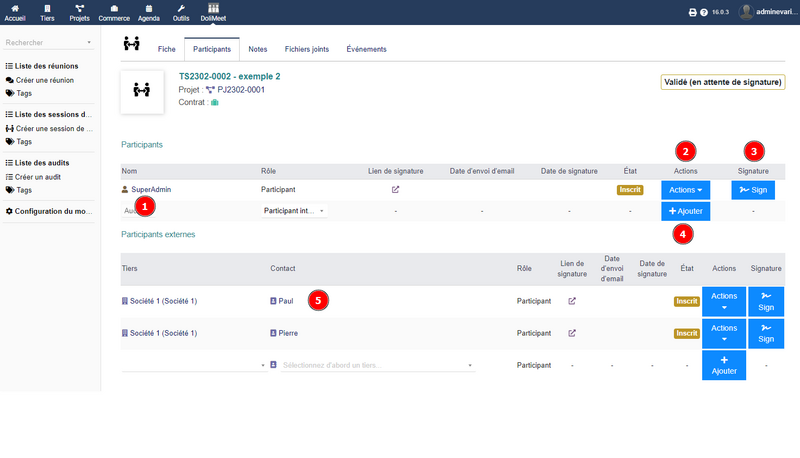Open the Agenda calendar icon

pyautogui.click(x=148, y=9)
